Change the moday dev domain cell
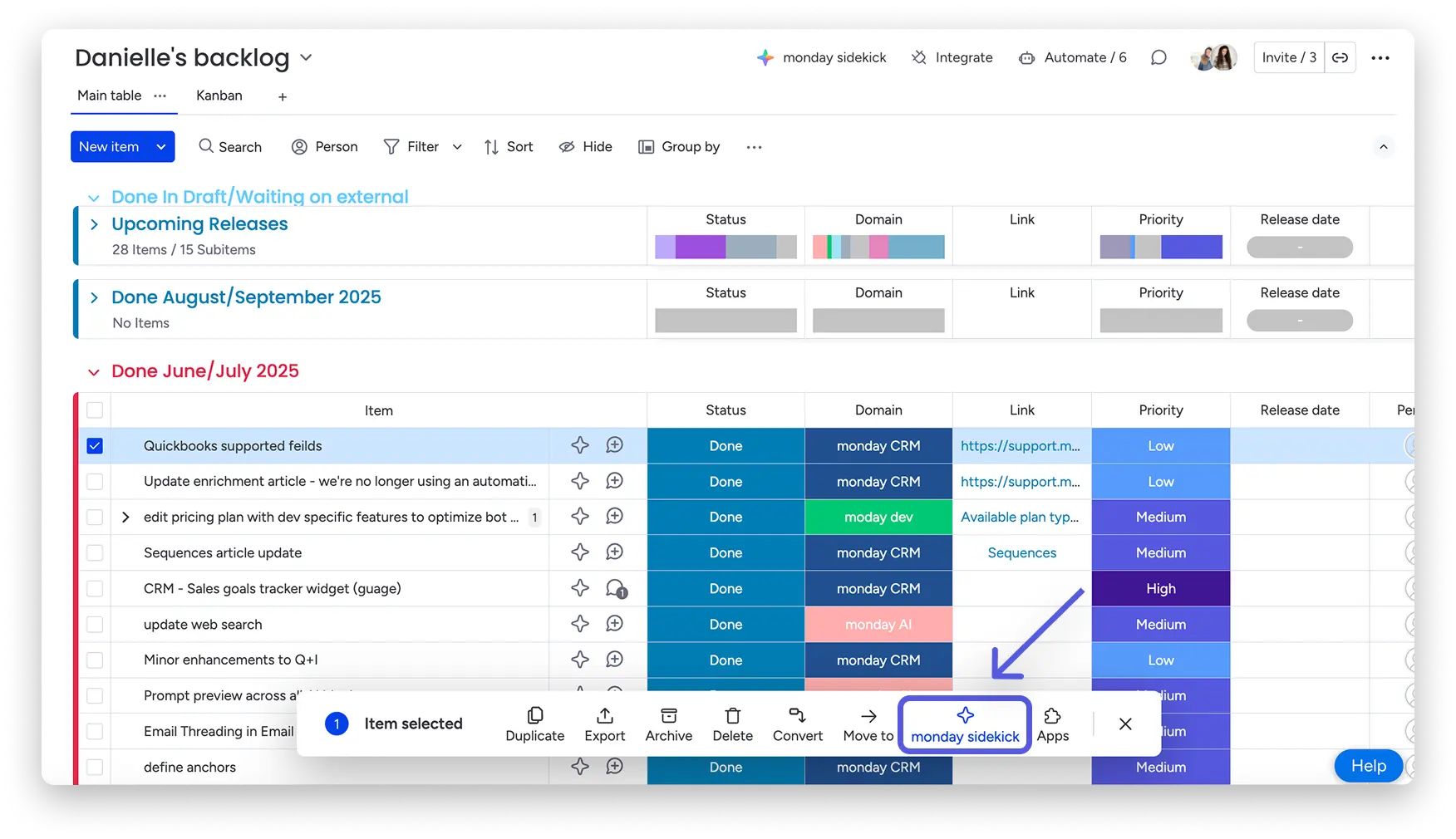 [878, 517]
